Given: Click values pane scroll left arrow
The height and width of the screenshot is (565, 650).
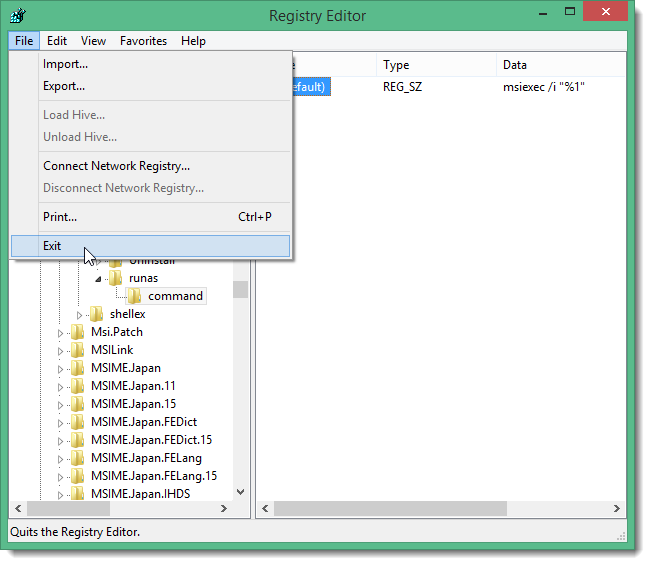Looking at the screenshot, I should click(265, 508).
